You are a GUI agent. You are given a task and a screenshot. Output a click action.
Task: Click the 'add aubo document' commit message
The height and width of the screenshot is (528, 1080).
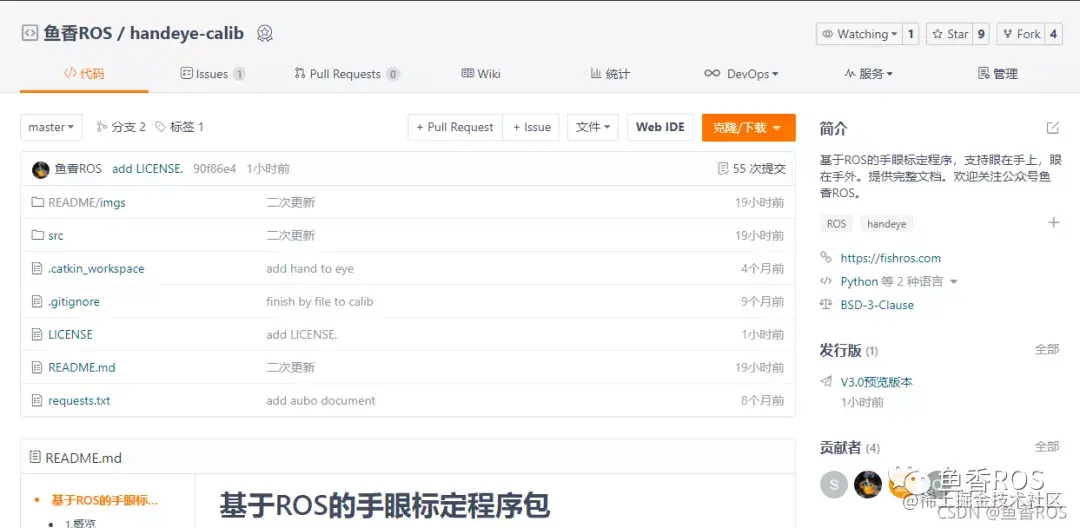[321, 401]
